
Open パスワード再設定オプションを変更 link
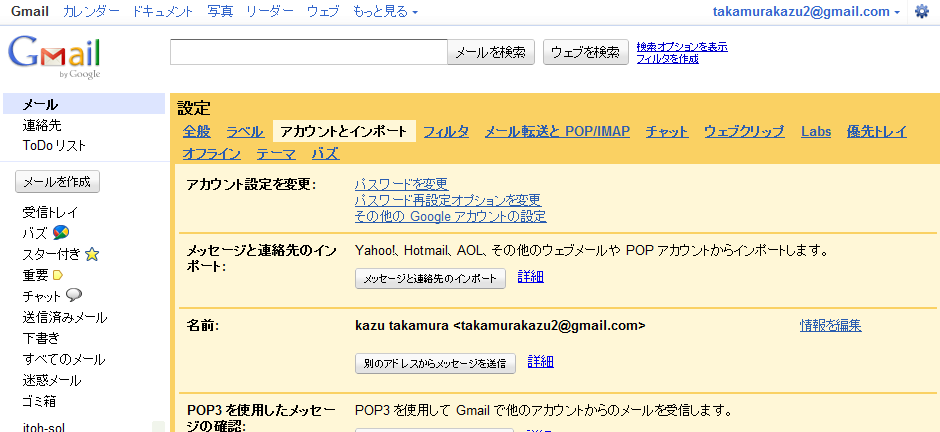[448, 200]
